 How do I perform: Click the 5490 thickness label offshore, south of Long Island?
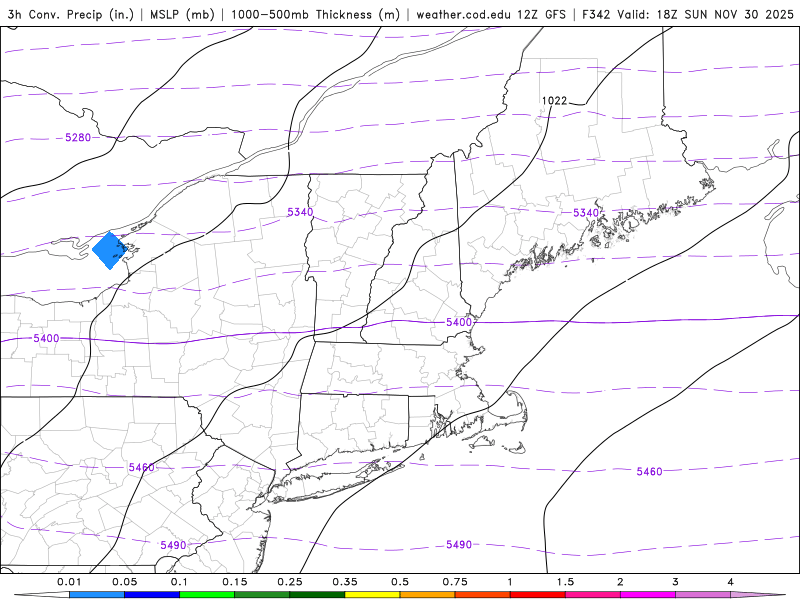pyautogui.click(x=459, y=544)
